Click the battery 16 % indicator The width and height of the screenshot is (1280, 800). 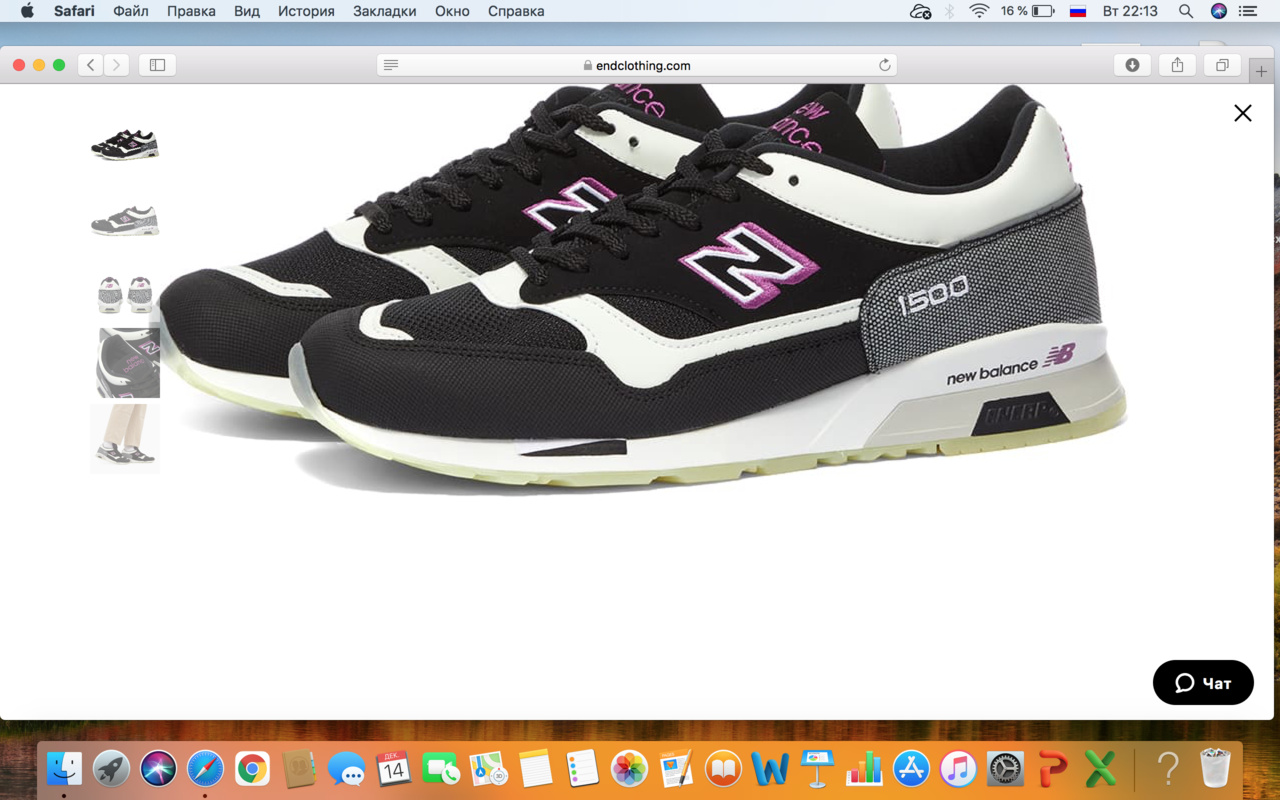pos(1027,11)
